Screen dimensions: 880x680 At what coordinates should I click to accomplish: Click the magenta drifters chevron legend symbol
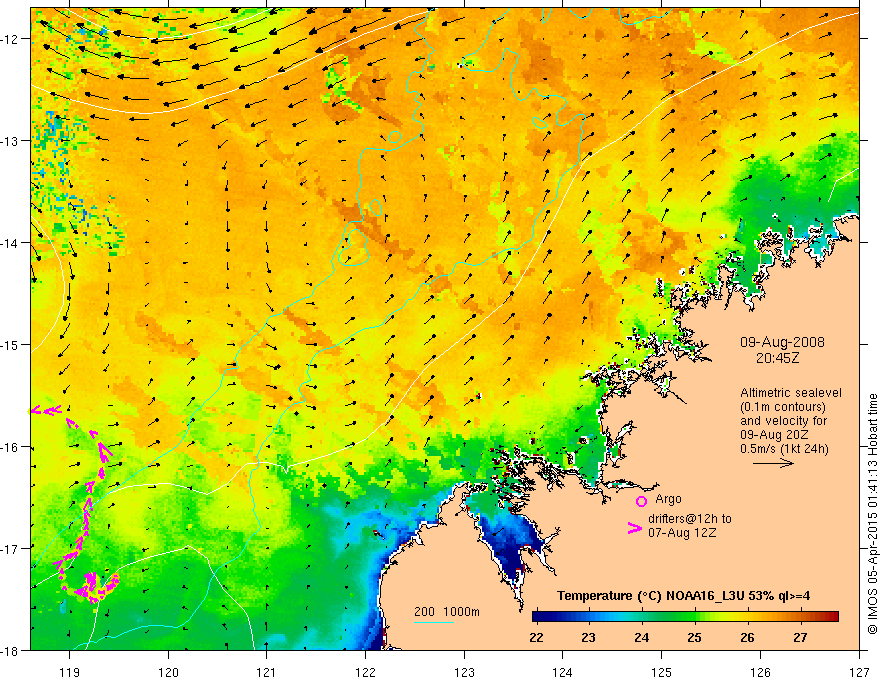coord(634,528)
